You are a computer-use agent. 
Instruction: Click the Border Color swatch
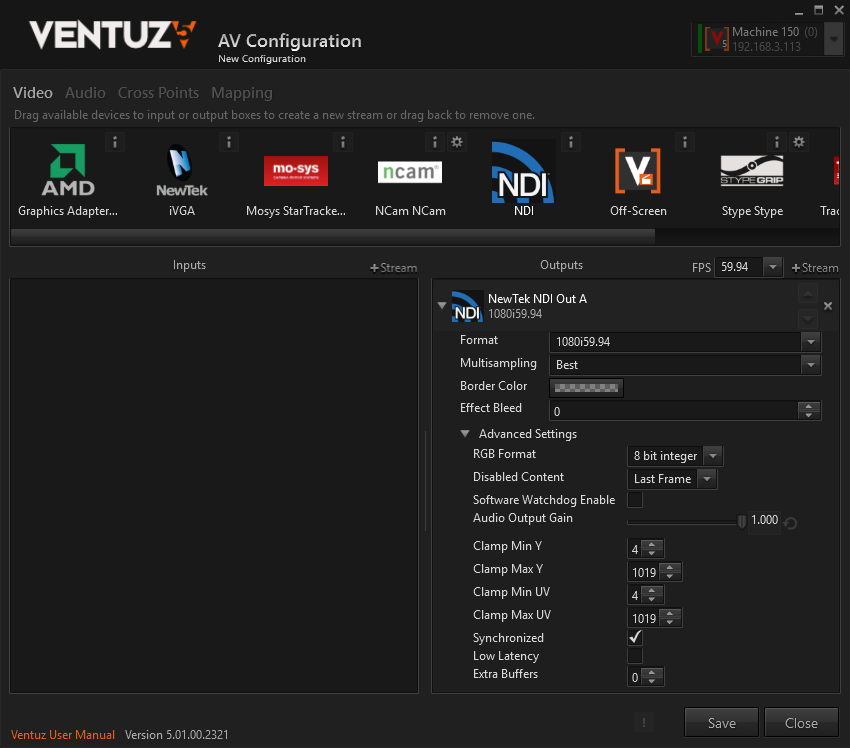tap(587, 387)
